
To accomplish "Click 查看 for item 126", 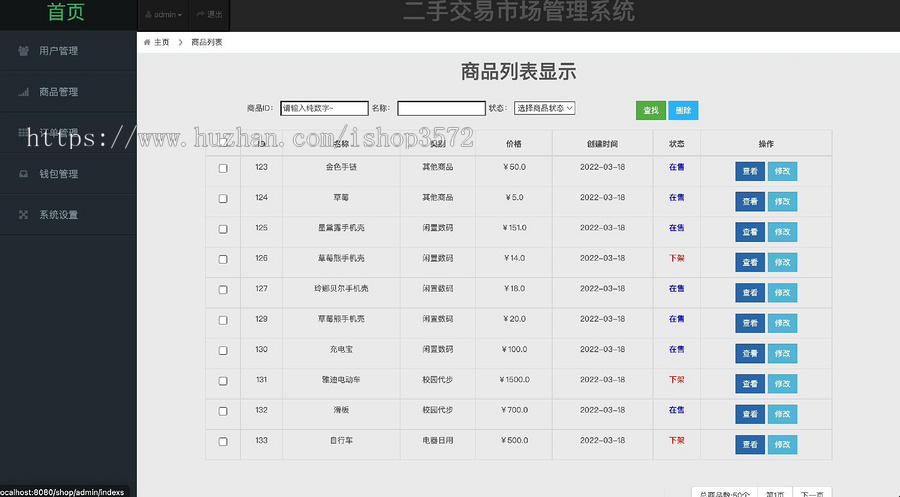I will (x=750, y=262).
